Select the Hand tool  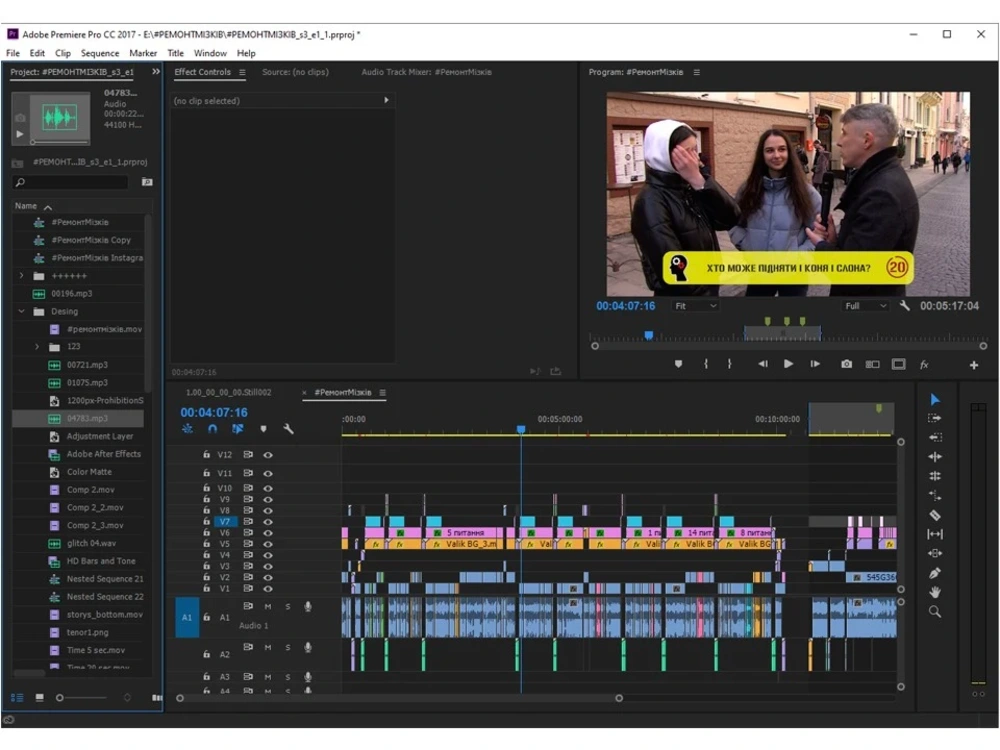[x=934, y=592]
